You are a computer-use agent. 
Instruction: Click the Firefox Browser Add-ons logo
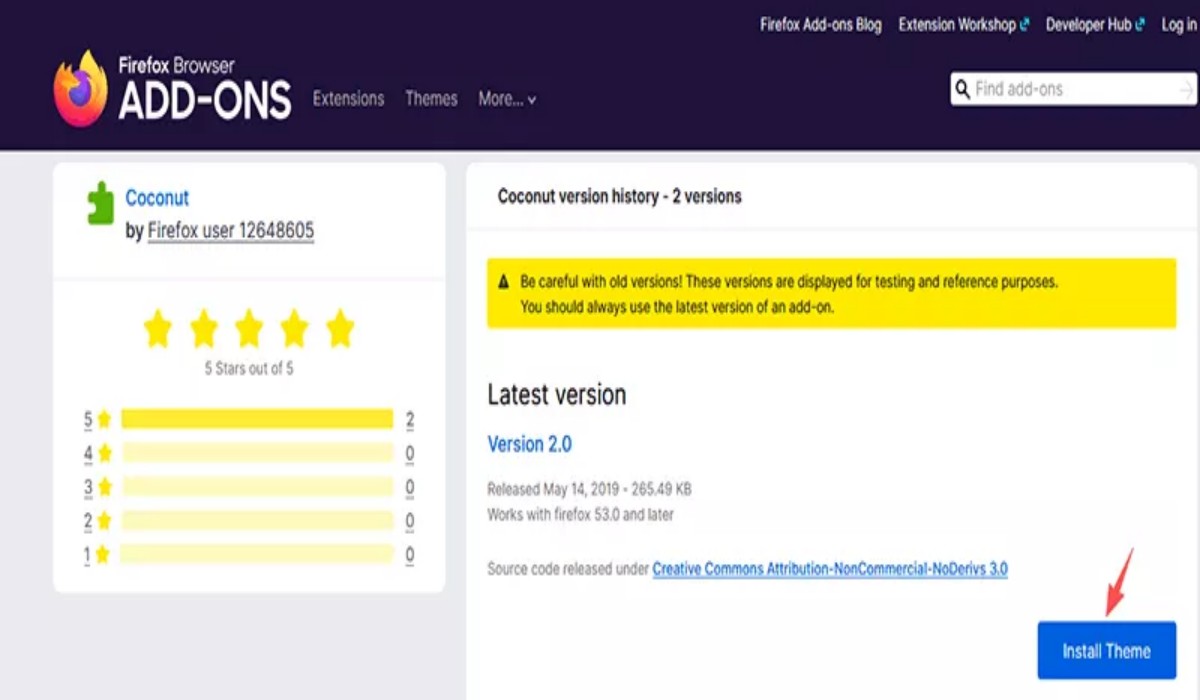[172, 89]
